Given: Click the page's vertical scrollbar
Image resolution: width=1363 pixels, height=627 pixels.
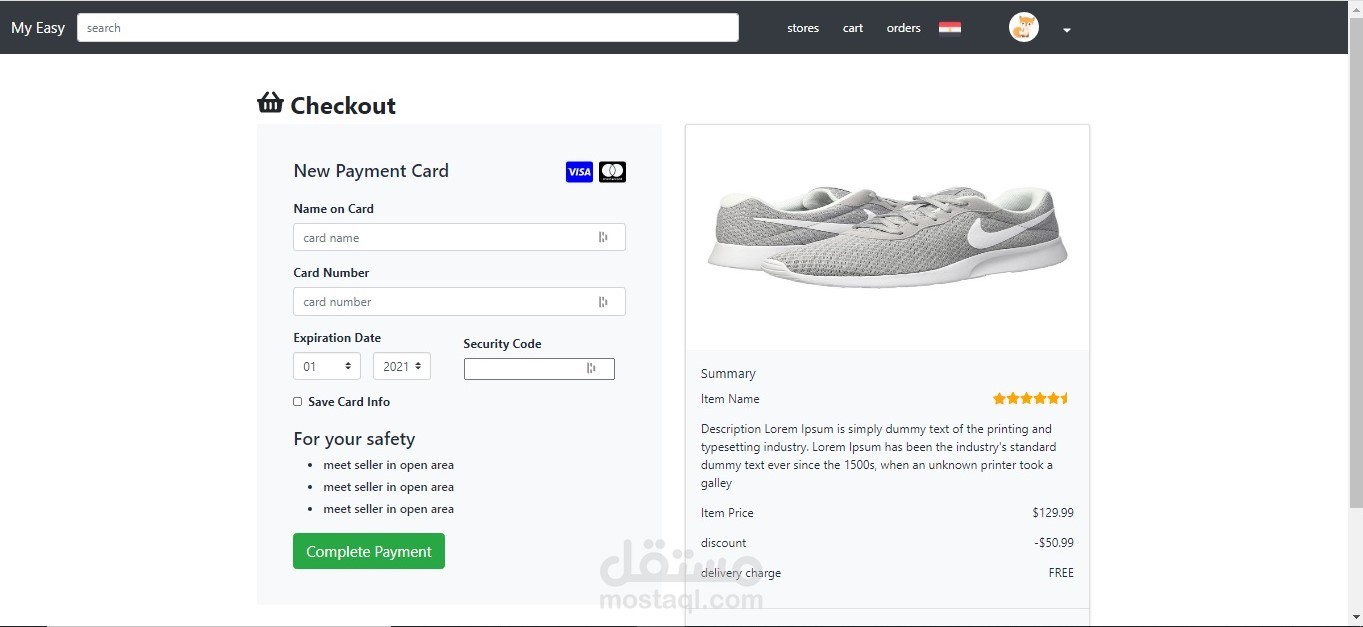Looking at the screenshot, I should 1355,300.
